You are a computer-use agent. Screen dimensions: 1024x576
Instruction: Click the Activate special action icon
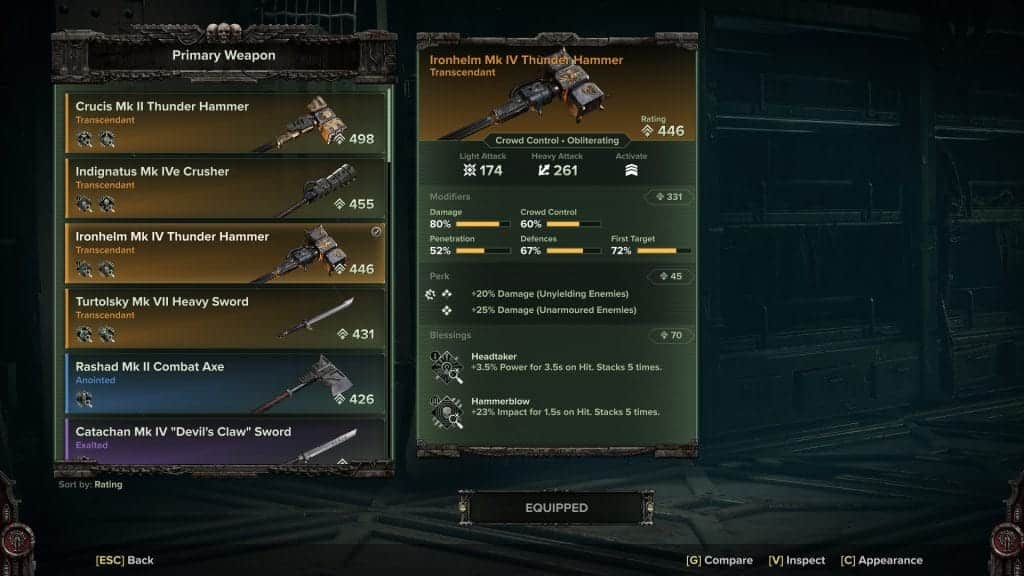pos(631,170)
